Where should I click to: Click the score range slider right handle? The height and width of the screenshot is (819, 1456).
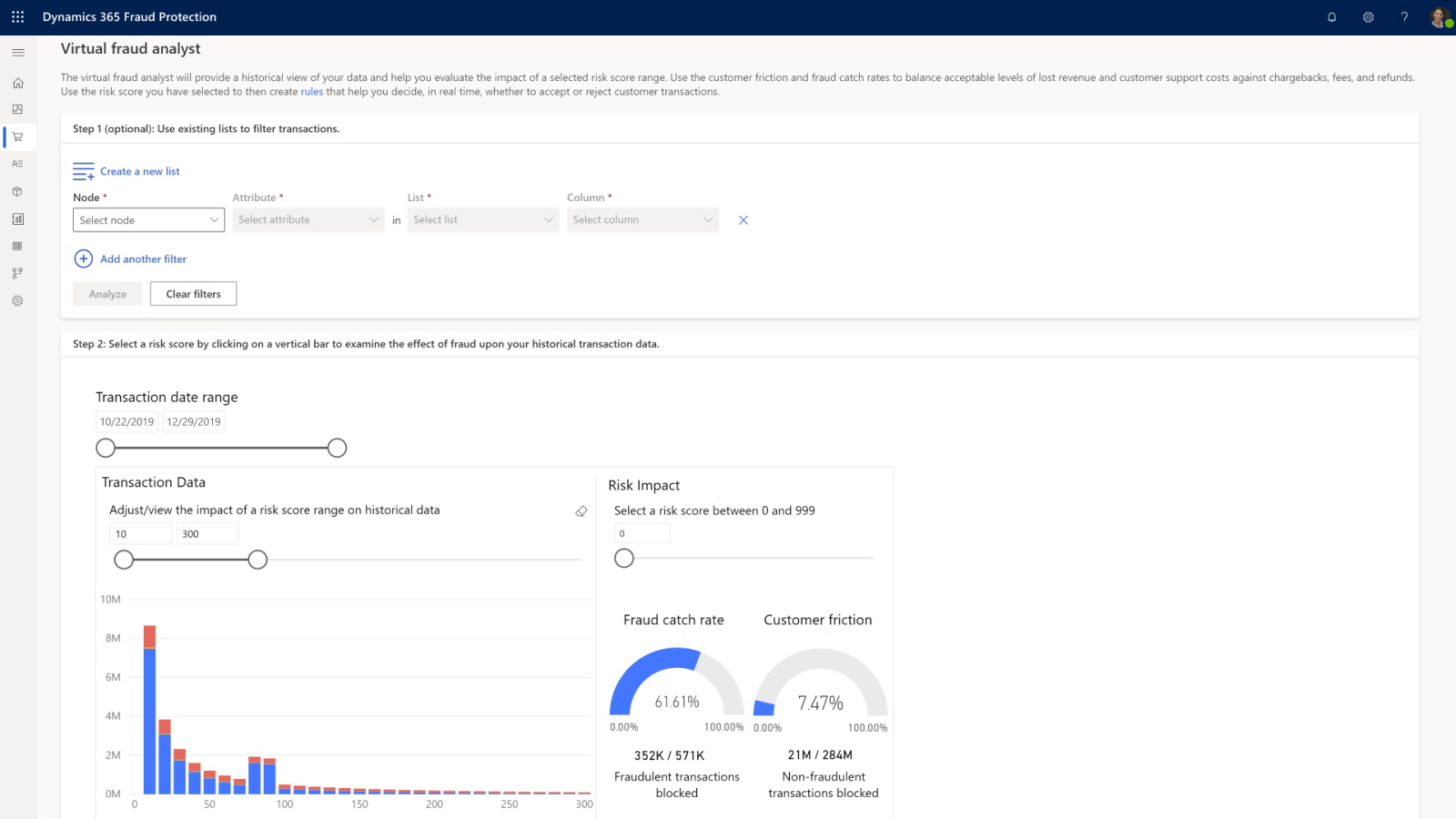258,560
